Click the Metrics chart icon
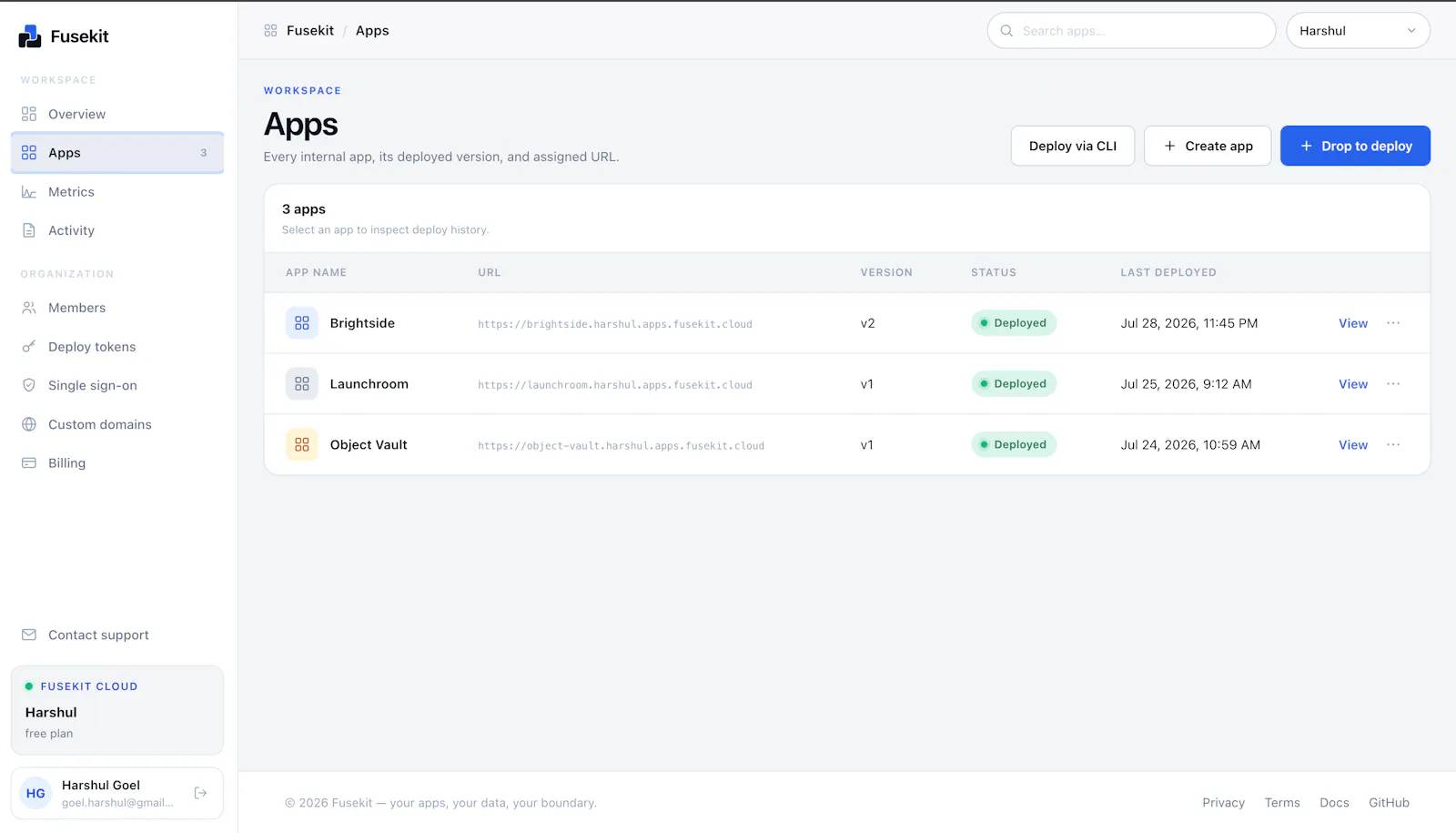Image resolution: width=1456 pixels, height=833 pixels. 29,192
